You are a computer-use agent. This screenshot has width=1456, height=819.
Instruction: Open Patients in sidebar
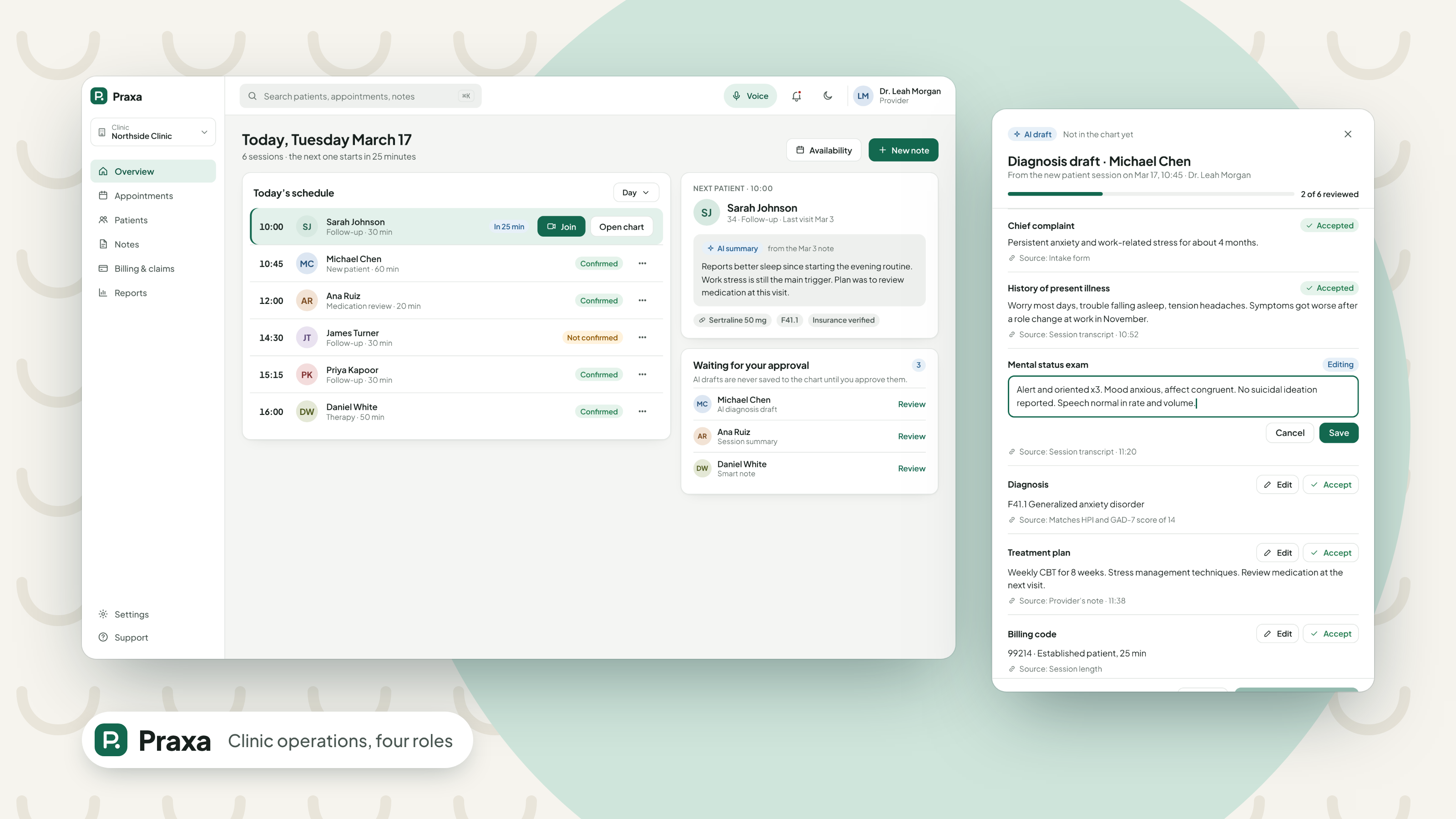coord(153,220)
